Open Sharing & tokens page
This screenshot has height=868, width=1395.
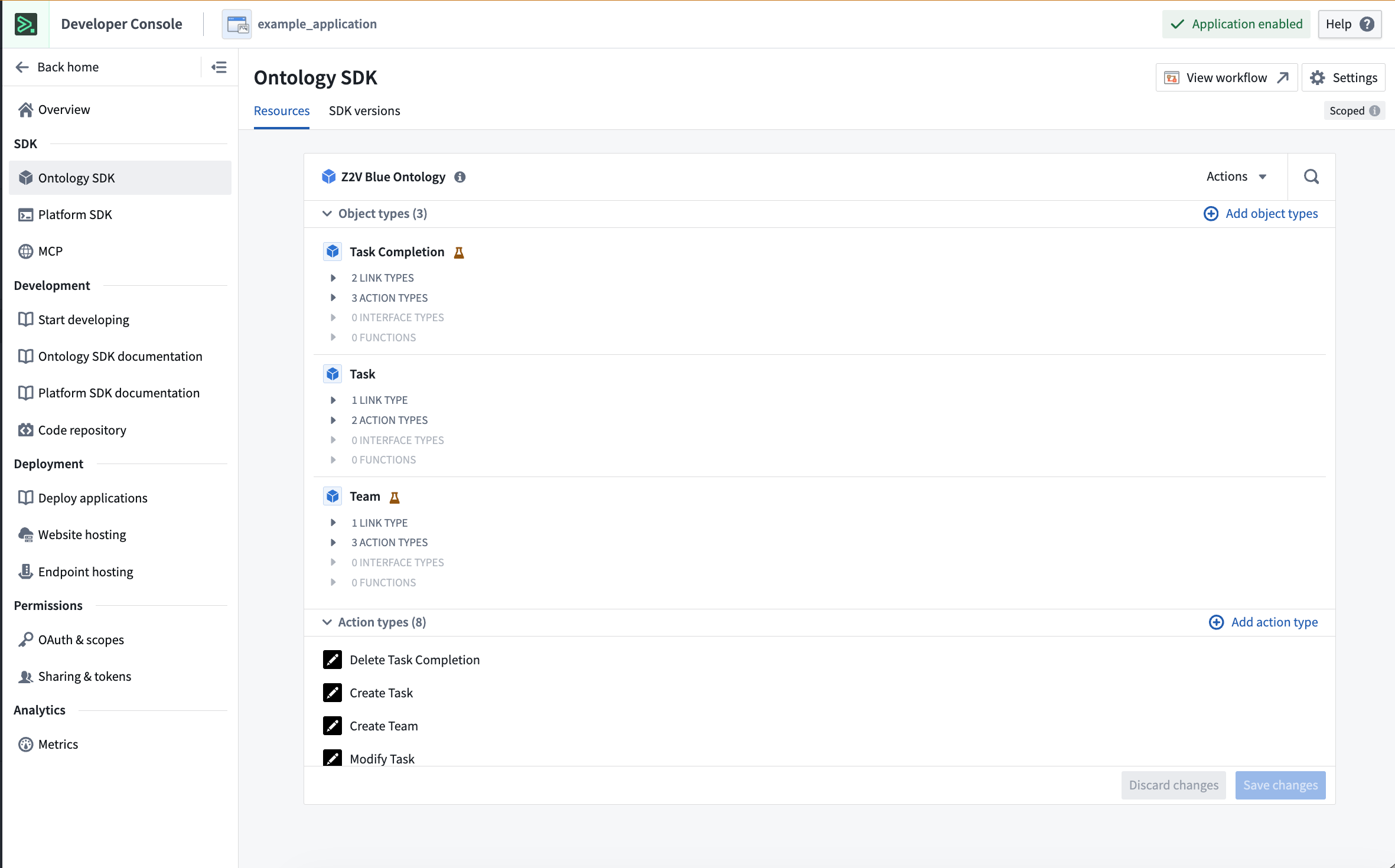click(120, 676)
